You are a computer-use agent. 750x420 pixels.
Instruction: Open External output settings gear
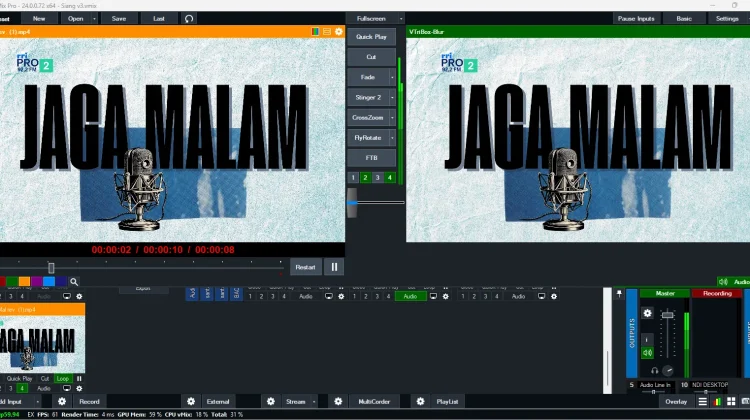point(191,401)
